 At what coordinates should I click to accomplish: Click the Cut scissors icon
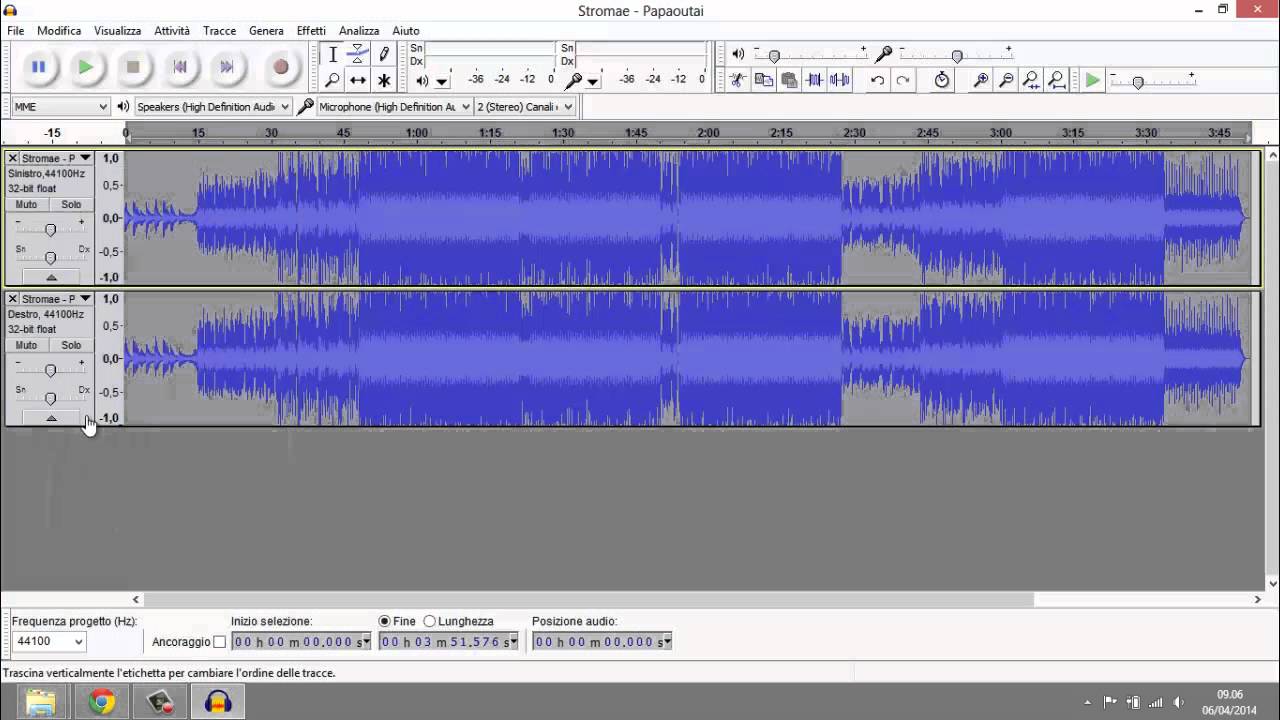737,80
